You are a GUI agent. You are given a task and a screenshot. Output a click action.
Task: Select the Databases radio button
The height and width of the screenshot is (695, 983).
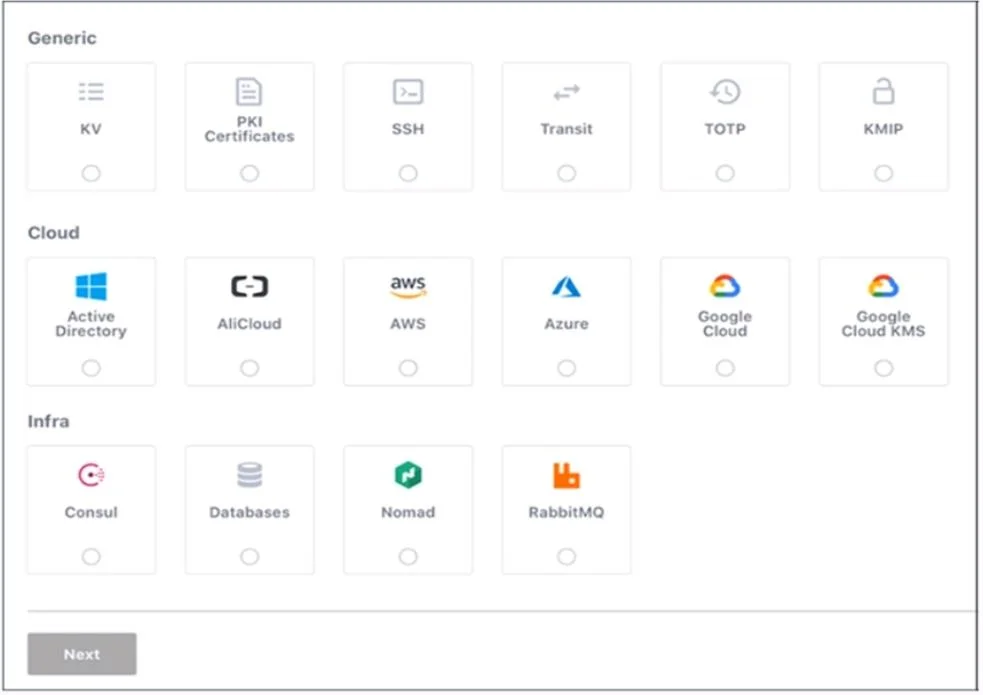click(250, 557)
